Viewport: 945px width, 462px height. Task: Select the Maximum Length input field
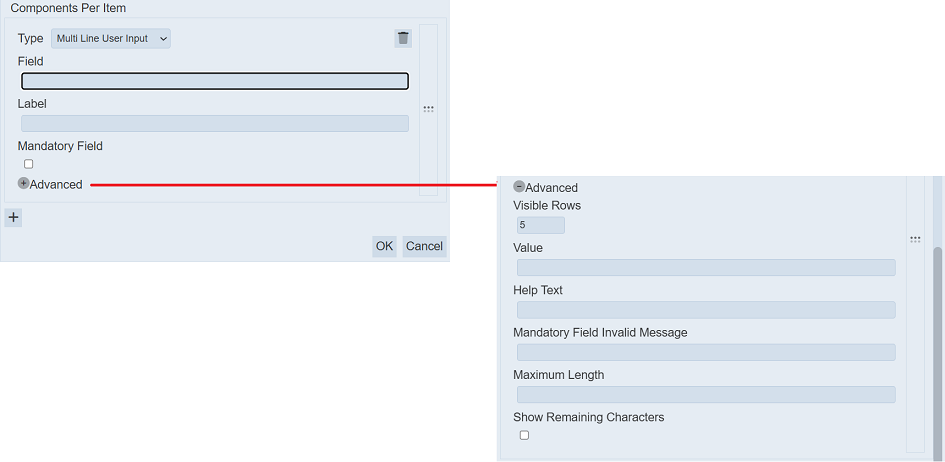706,395
